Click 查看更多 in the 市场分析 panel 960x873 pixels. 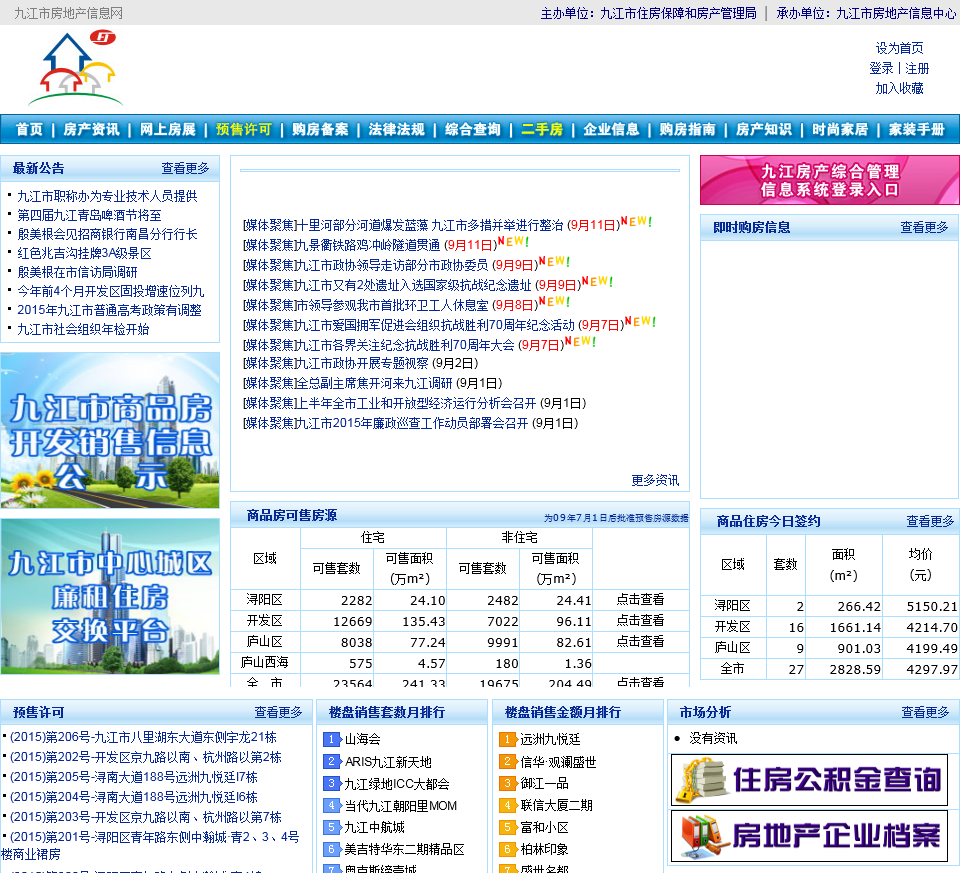pyautogui.click(x=925, y=712)
